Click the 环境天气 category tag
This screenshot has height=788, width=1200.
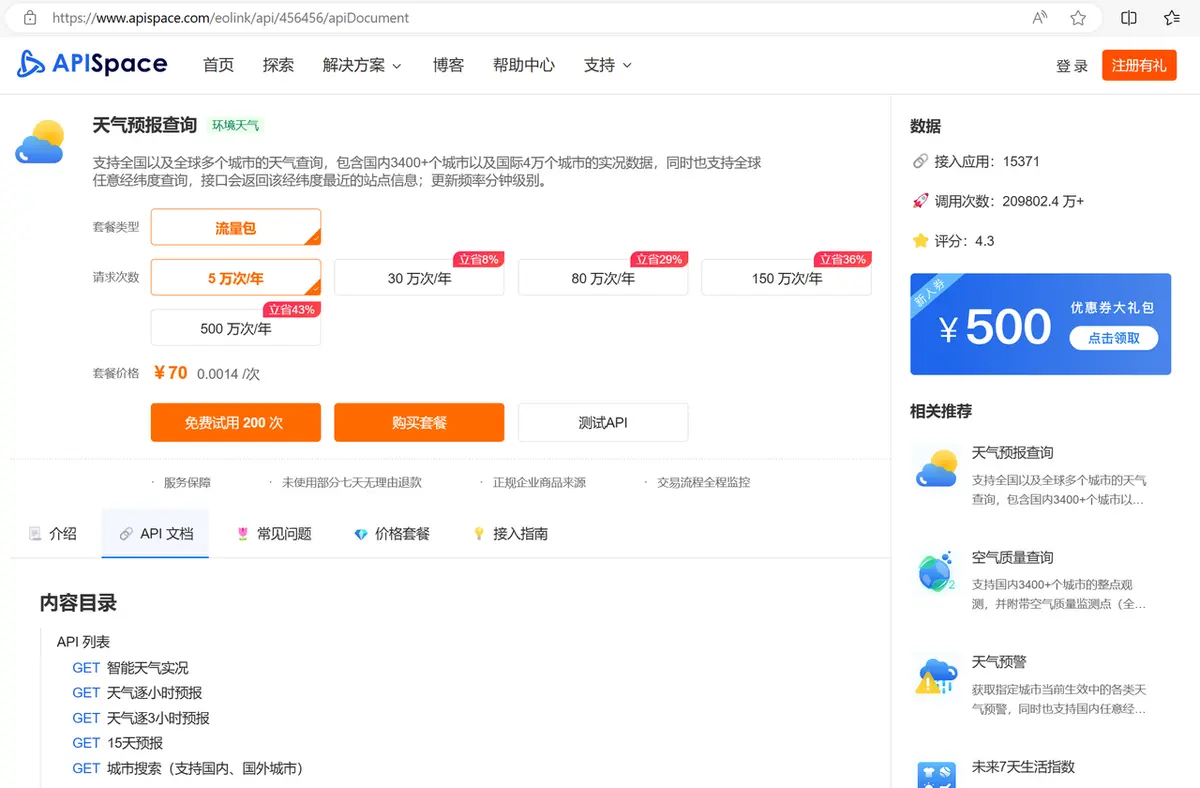click(x=236, y=126)
